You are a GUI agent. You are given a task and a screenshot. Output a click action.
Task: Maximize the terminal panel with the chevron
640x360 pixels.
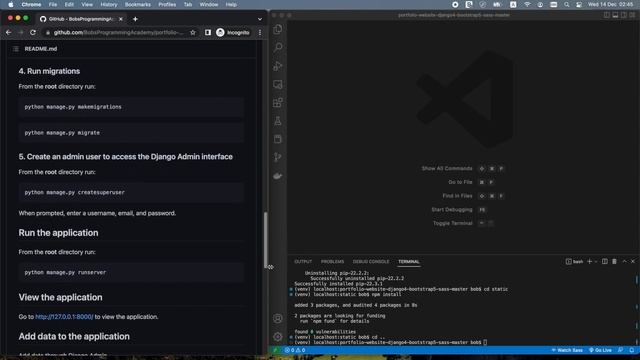[x=624, y=261]
